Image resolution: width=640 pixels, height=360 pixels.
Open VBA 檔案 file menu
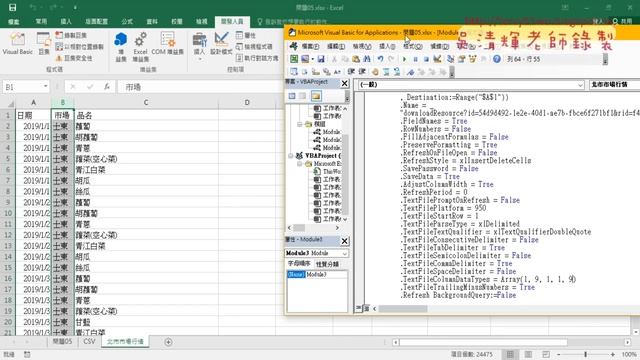point(311,47)
